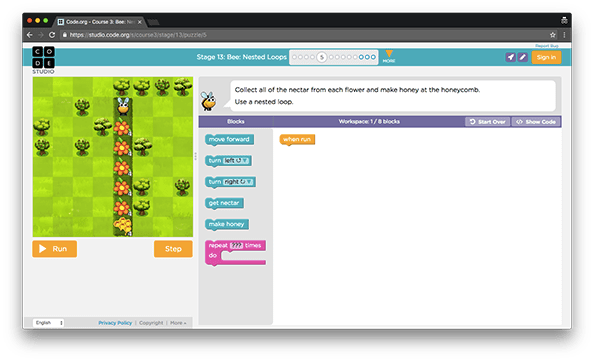
Task: Click Start Over button
Action: (488, 122)
